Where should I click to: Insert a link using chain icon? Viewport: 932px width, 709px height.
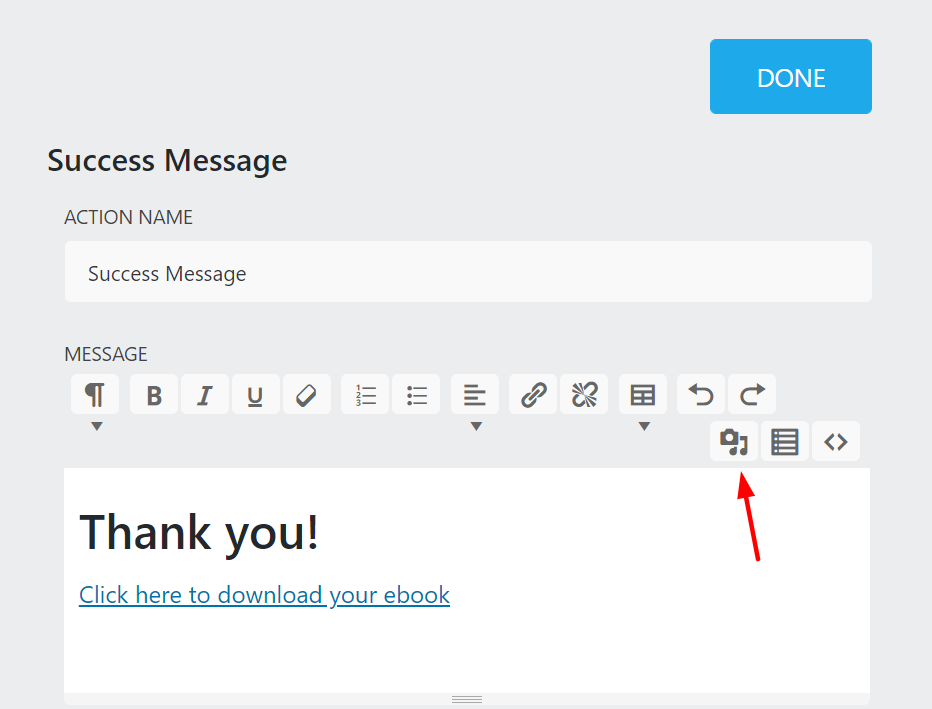534,395
